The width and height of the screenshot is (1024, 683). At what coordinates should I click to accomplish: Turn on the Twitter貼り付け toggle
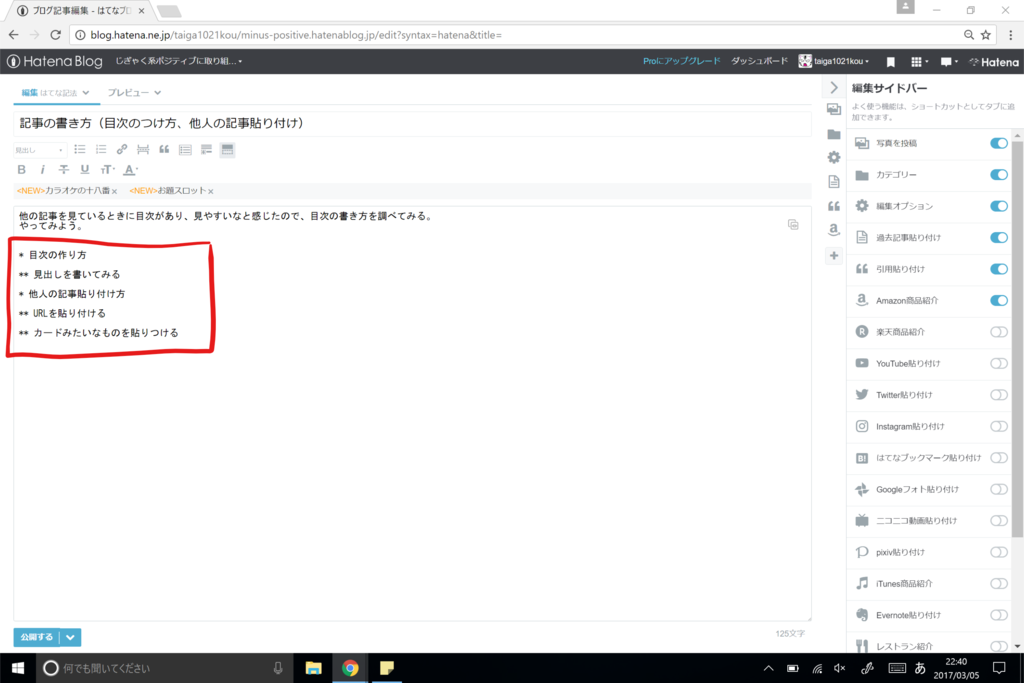998,395
